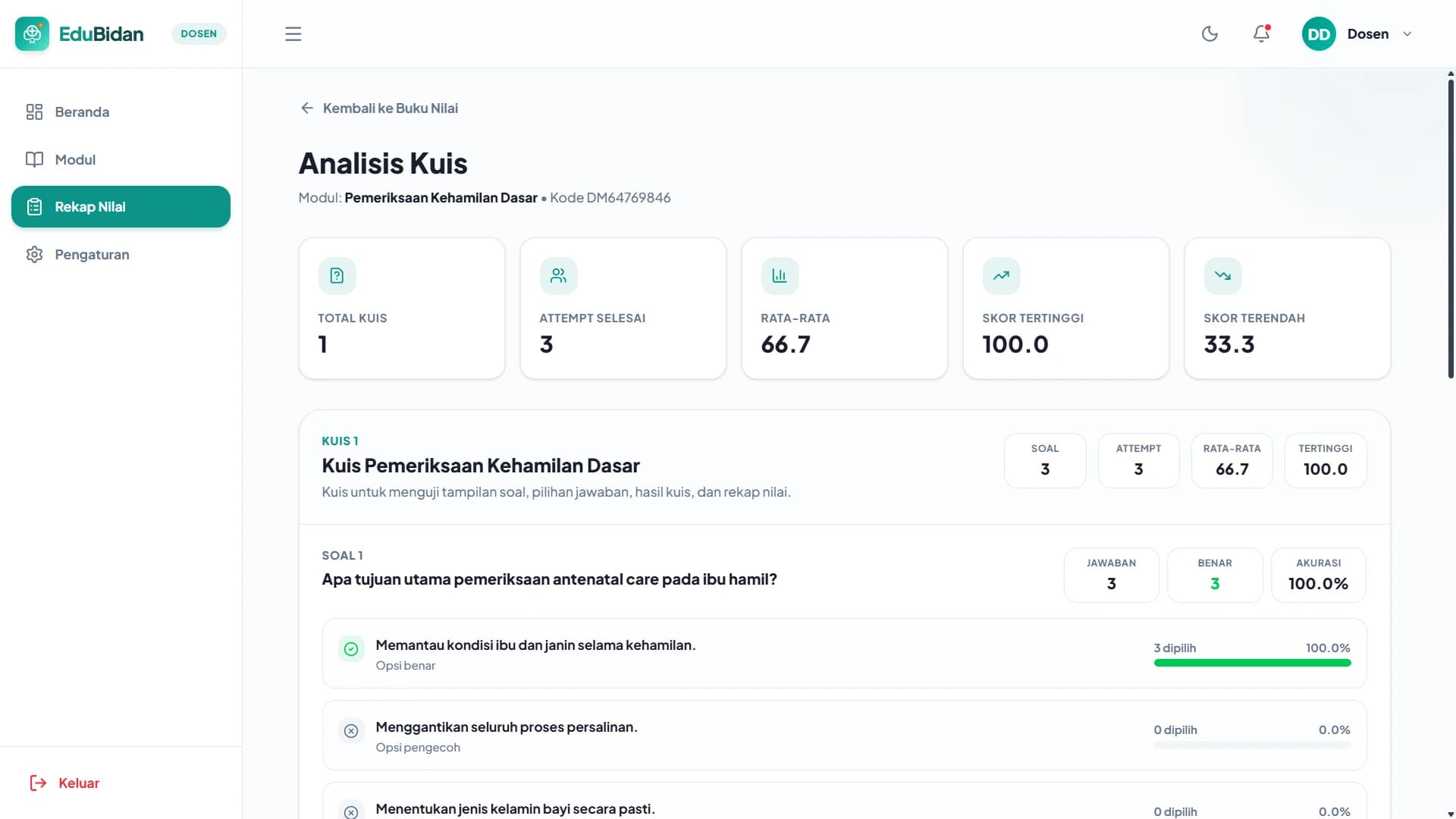Expand the Dosen account dropdown chevron
The height and width of the screenshot is (819, 1456).
pos(1407,34)
